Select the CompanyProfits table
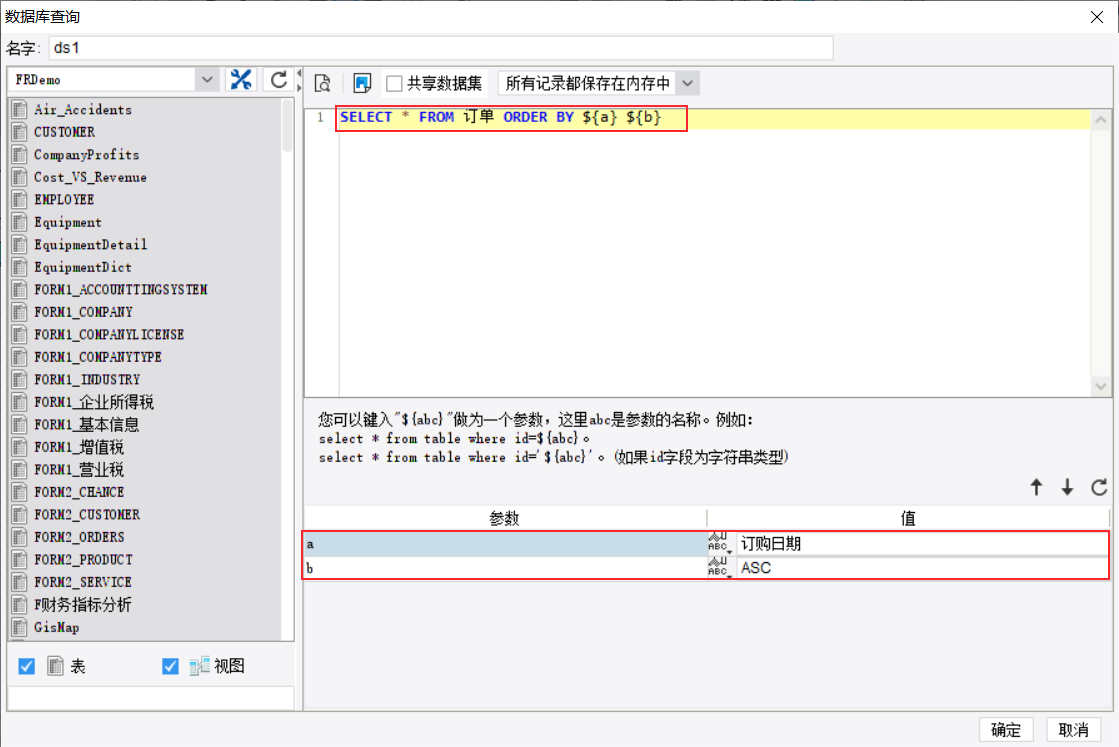The width and height of the screenshot is (1119, 747). point(86,155)
